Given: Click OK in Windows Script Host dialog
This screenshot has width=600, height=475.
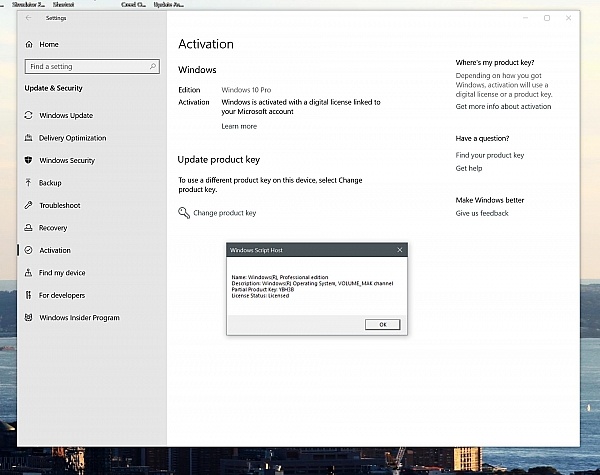Looking at the screenshot, I should pos(383,325).
